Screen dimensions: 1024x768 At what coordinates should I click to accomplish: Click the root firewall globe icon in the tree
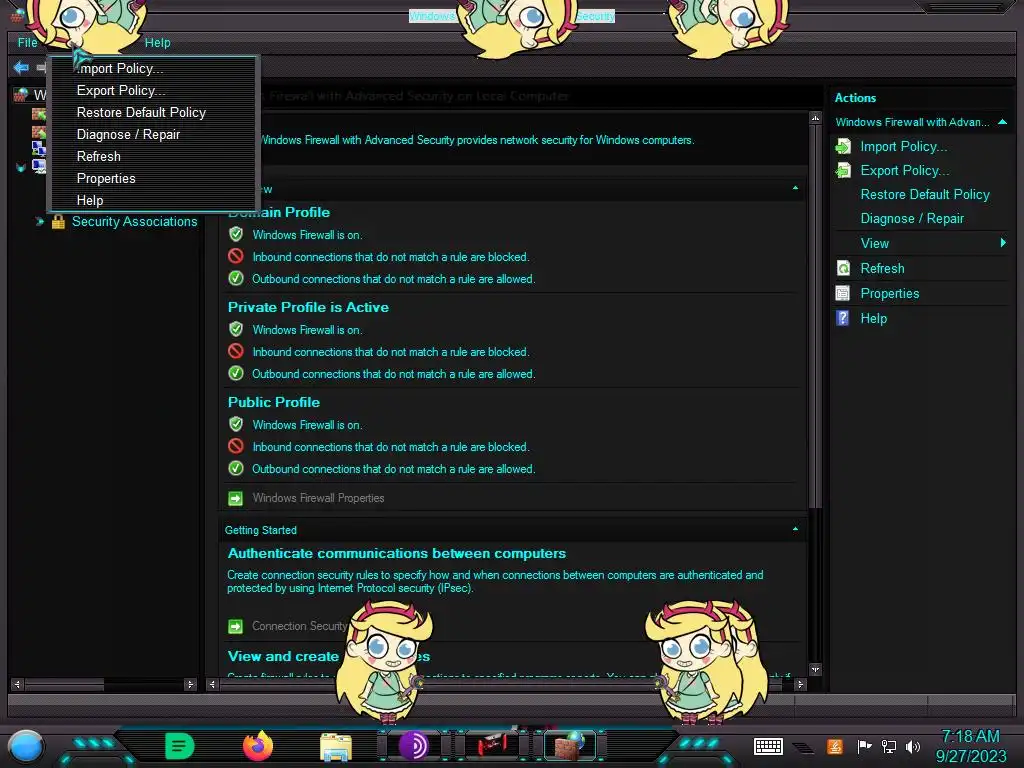click(x=20, y=95)
